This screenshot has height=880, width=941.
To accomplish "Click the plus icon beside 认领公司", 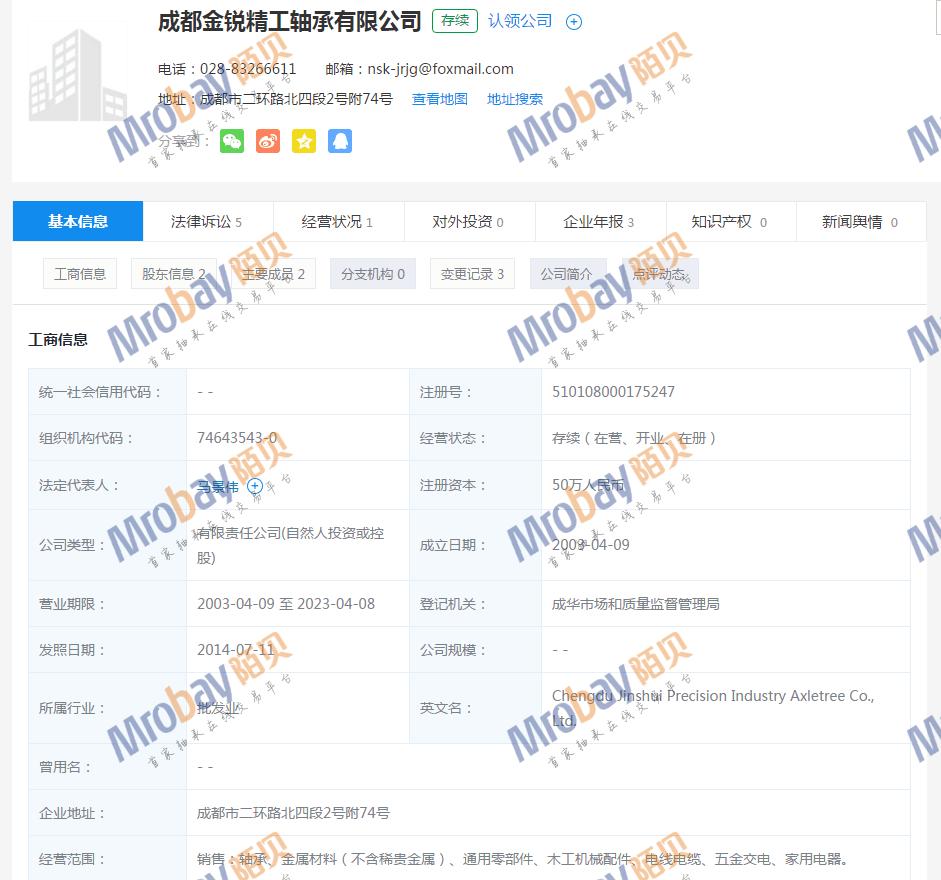I will [574, 22].
